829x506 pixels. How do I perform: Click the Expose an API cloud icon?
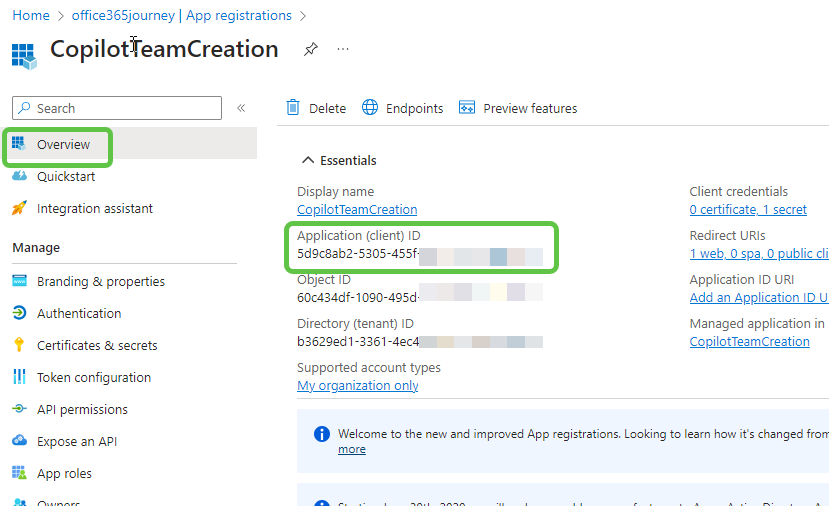coord(19,440)
